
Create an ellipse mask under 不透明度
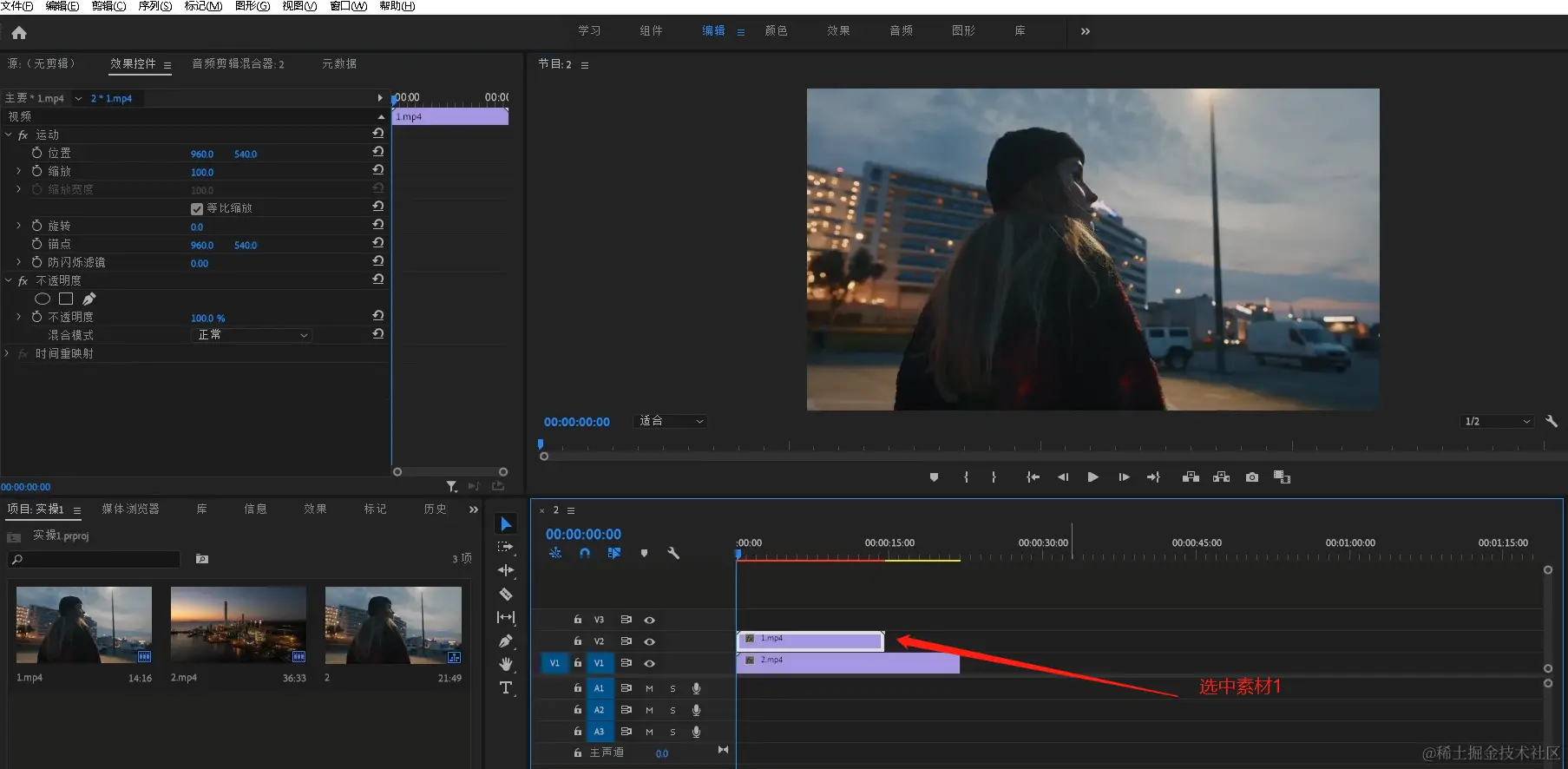point(42,299)
